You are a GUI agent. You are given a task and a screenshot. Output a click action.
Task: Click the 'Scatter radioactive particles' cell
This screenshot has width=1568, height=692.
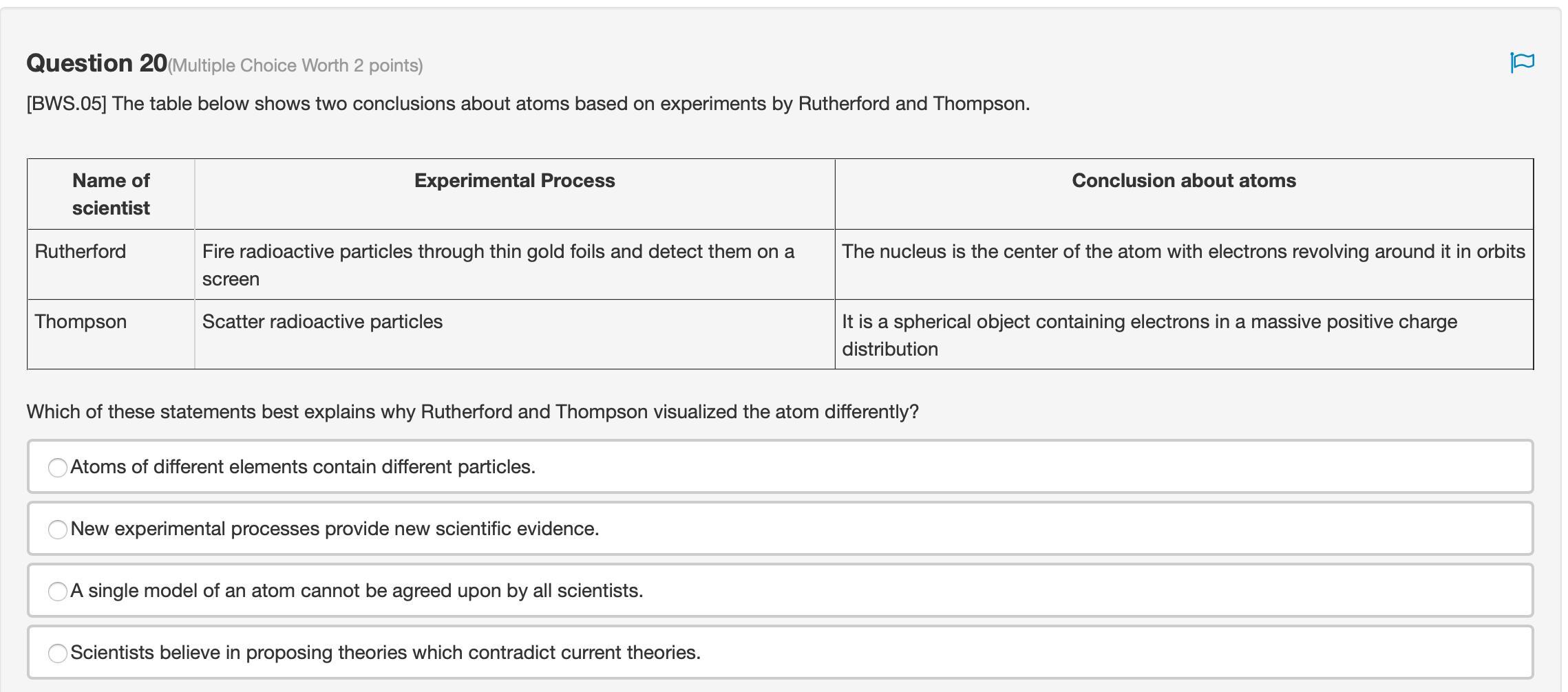[x=322, y=322]
